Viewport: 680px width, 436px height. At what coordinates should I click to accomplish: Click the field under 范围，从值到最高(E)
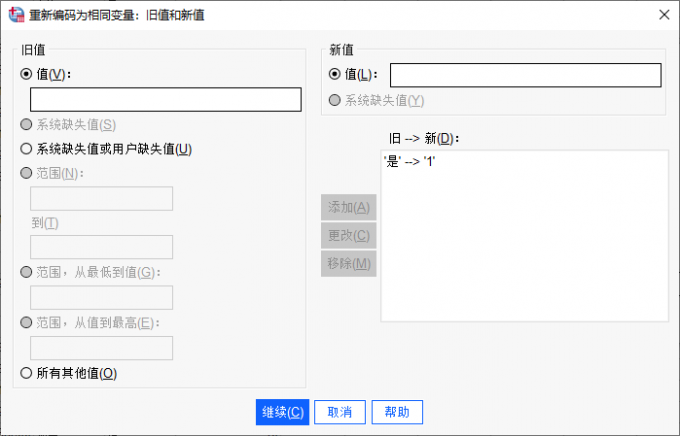coord(101,348)
